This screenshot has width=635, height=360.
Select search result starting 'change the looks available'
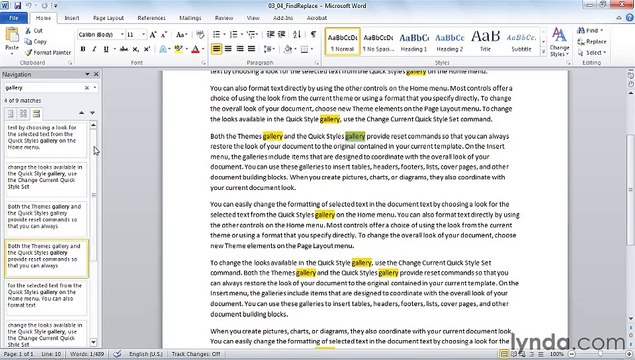46,177
